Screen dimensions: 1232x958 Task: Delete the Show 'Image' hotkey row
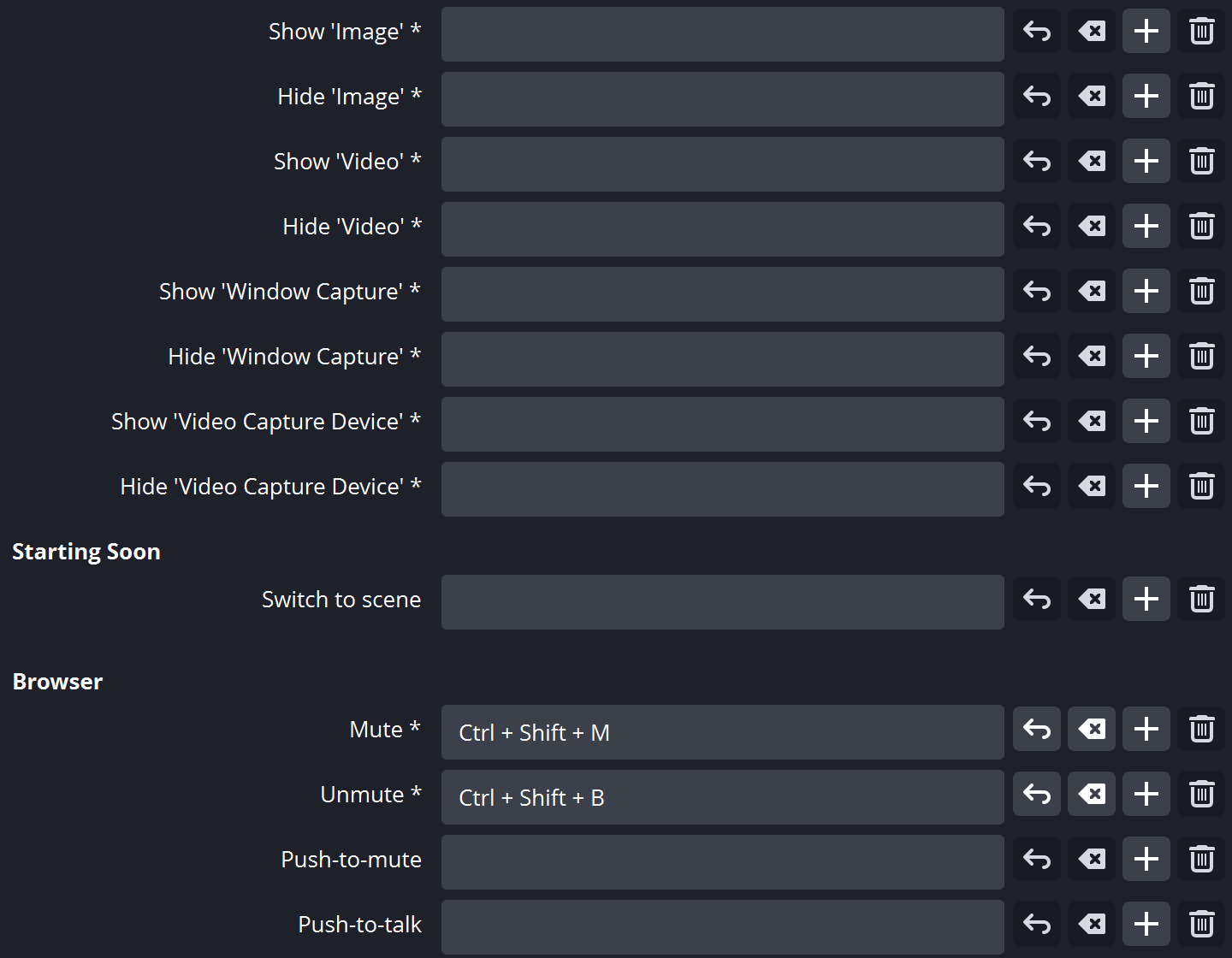coord(1201,31)
